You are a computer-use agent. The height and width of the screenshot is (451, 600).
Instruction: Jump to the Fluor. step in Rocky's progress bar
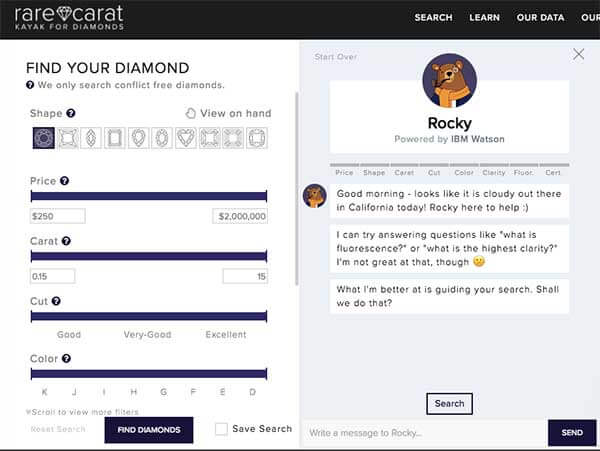[523, 170]
